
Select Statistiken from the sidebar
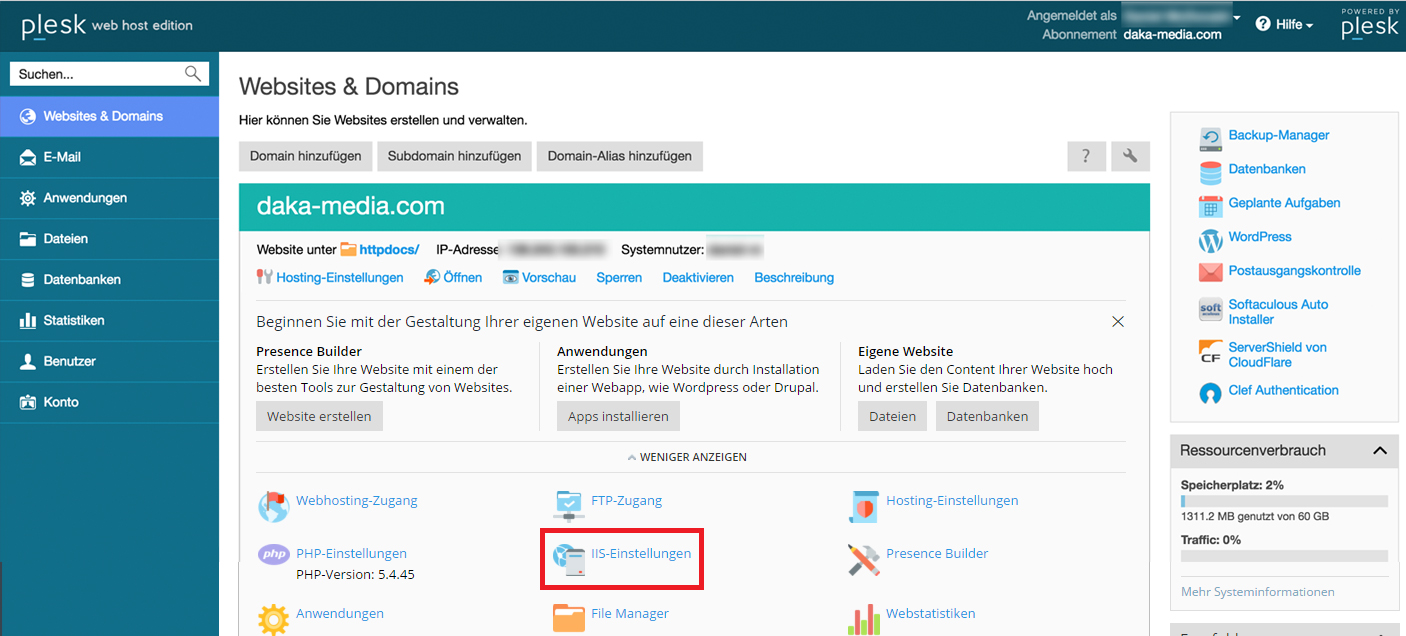(74, 320)
